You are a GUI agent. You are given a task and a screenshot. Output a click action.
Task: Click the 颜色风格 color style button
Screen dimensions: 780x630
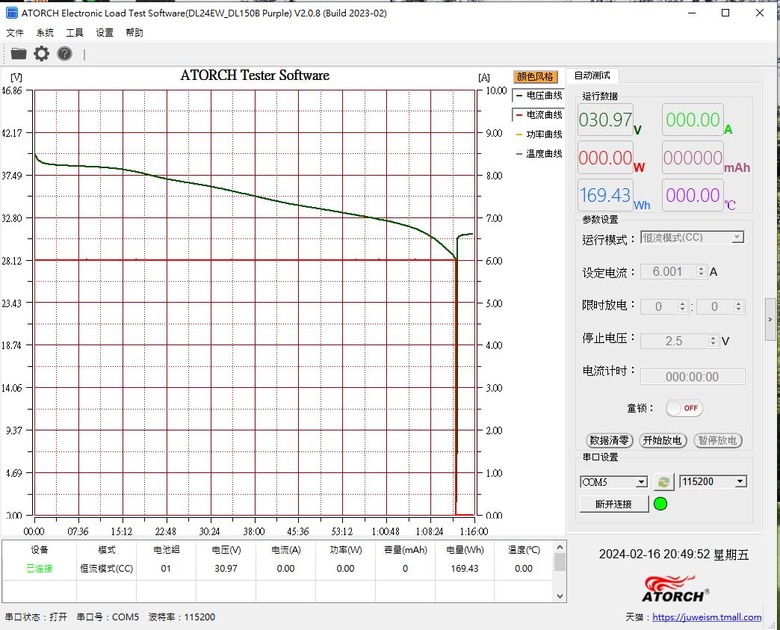click(x=535, y=77)
